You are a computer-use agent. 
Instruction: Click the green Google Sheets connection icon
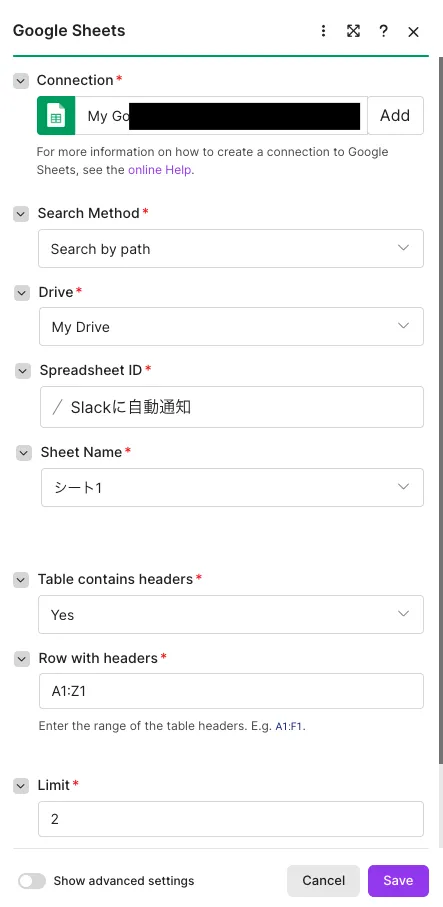point(56,116)
